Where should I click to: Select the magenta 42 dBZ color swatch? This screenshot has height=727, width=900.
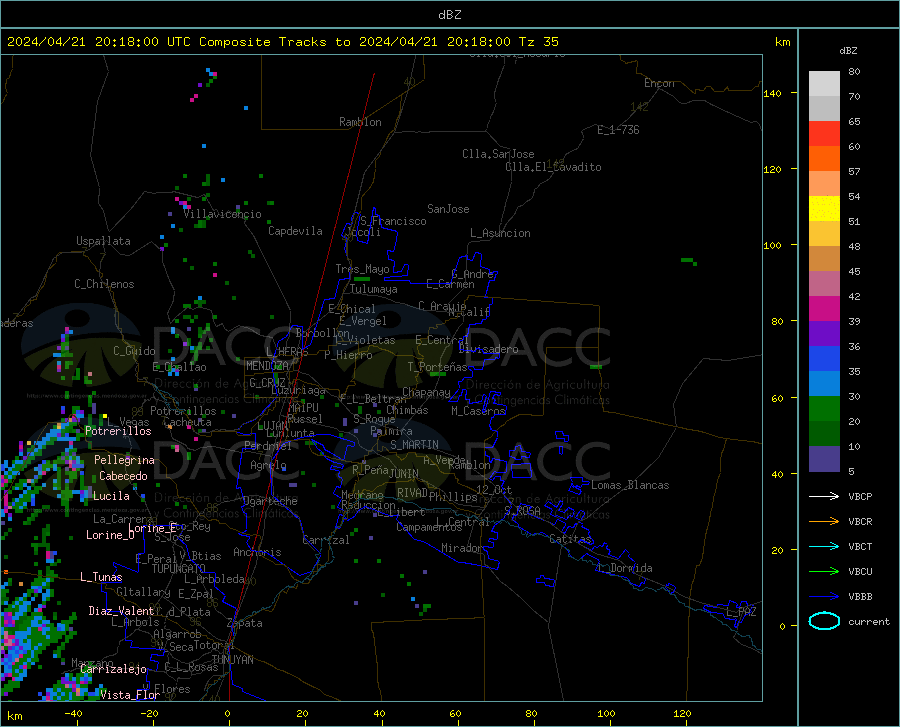pos(824,308)
